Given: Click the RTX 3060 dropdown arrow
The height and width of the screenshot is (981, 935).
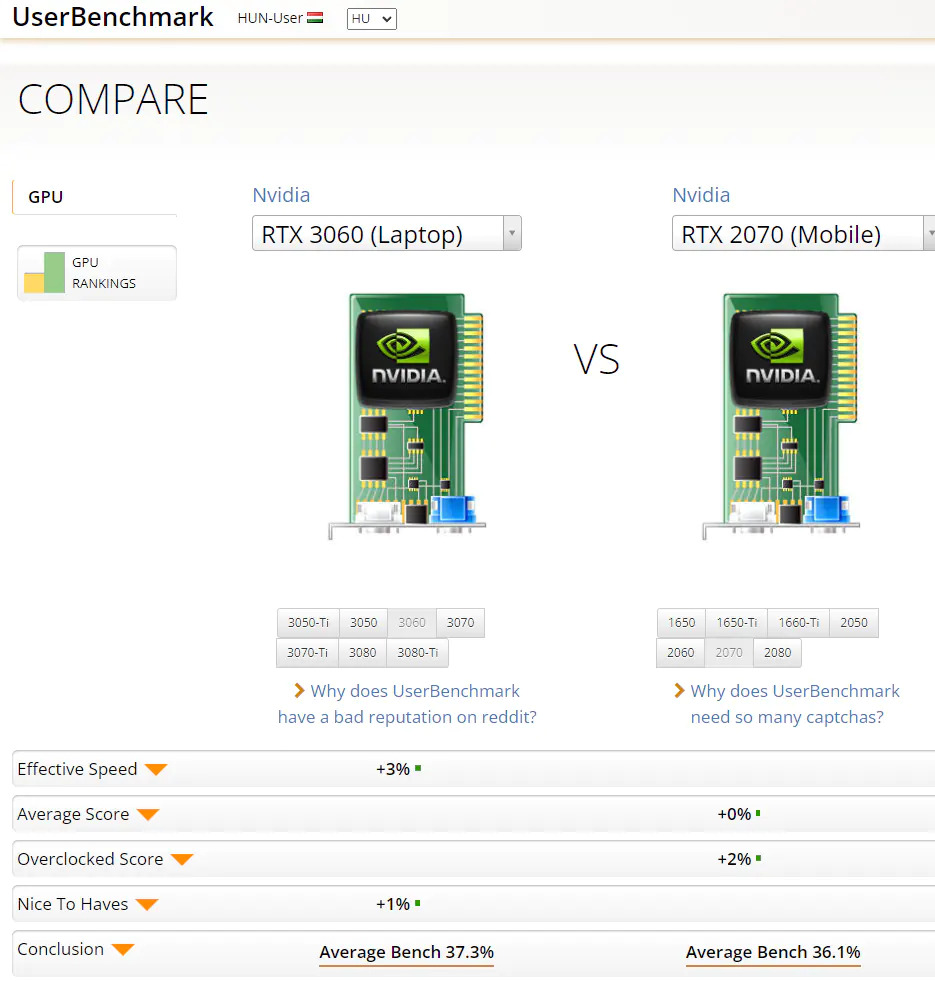Looking at the screenshot, I should [512, 233].
